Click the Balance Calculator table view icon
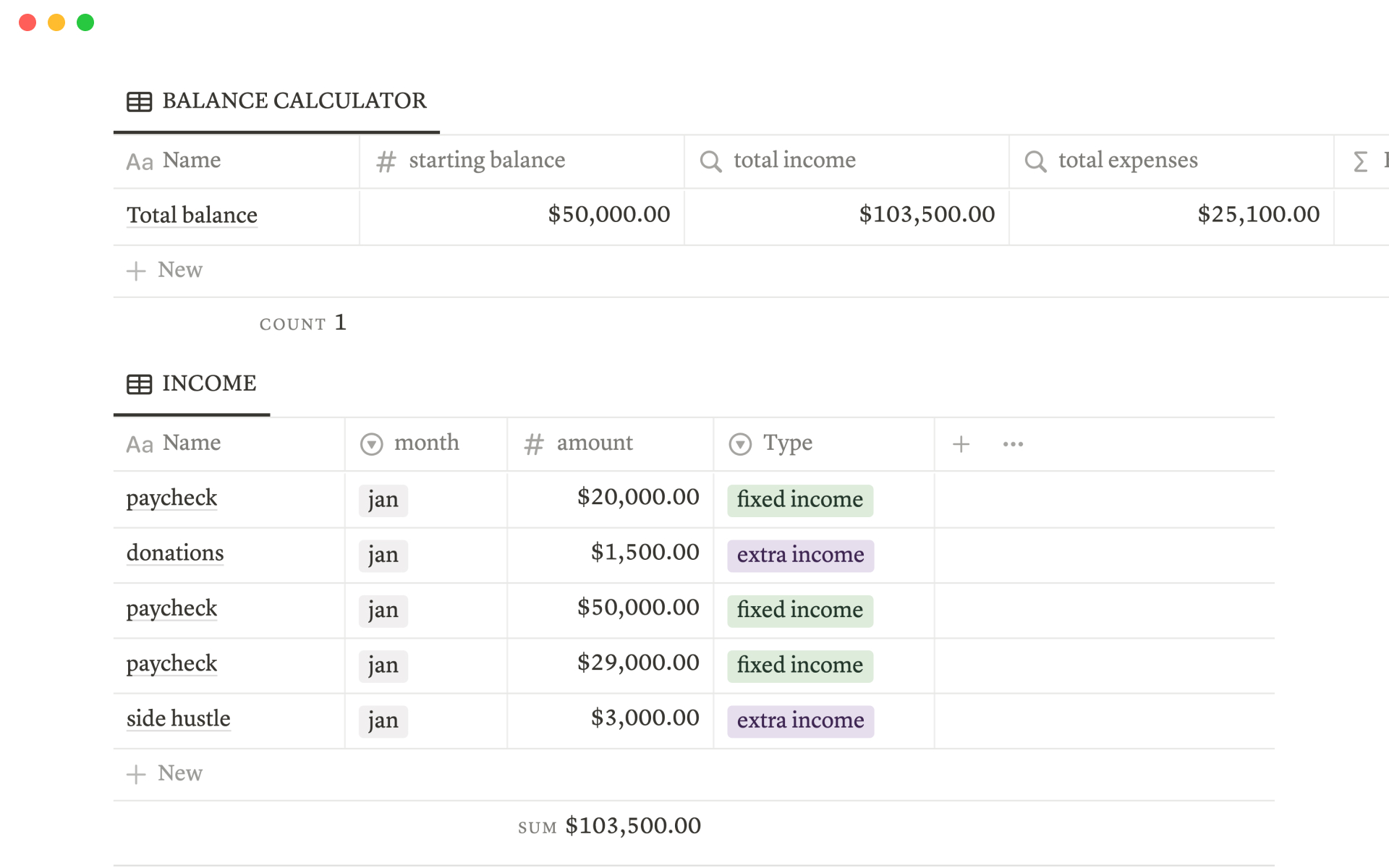 click(139, 102)
